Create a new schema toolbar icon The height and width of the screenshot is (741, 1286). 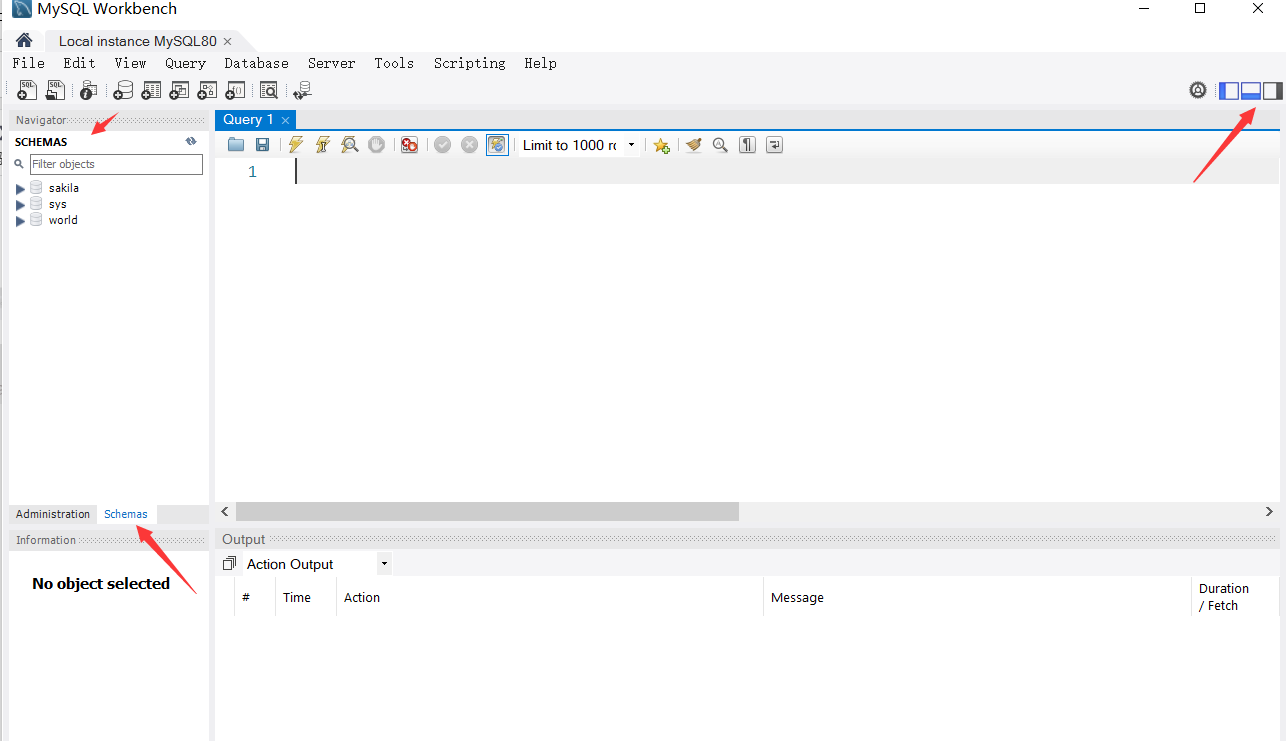122,90
